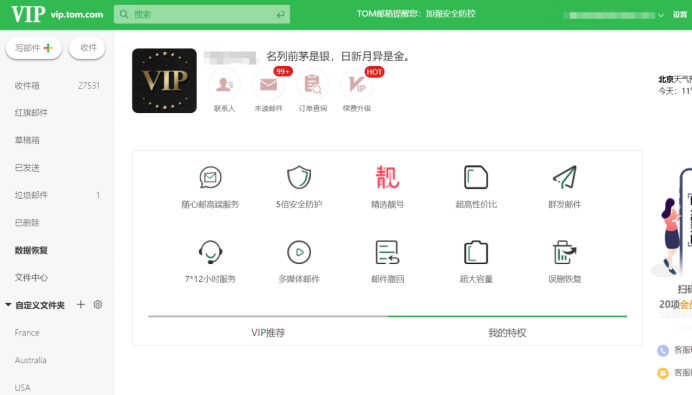Focus the search input field
Screen dimensions: 692x395
[202, 14]
